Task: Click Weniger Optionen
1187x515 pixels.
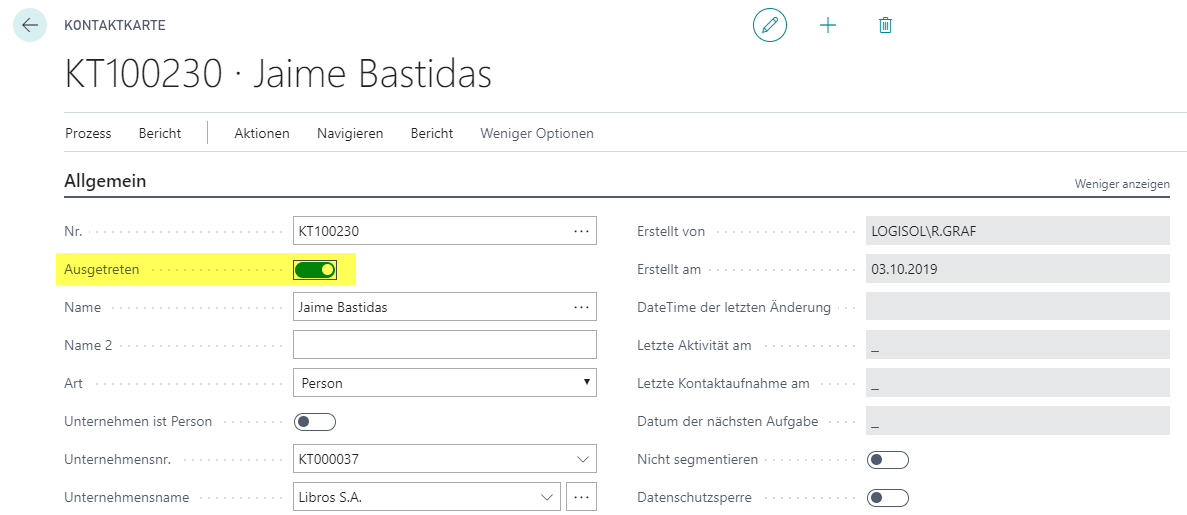Action: click(537, 133)
